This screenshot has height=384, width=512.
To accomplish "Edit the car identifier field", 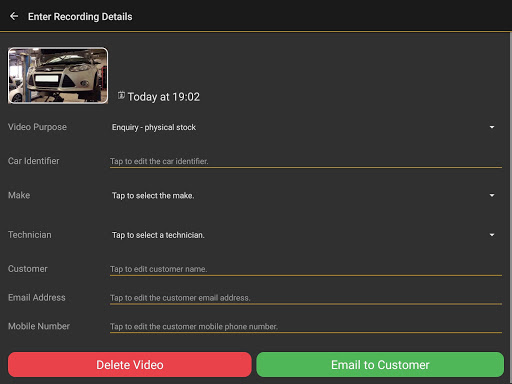I will [x=306, y=161].
